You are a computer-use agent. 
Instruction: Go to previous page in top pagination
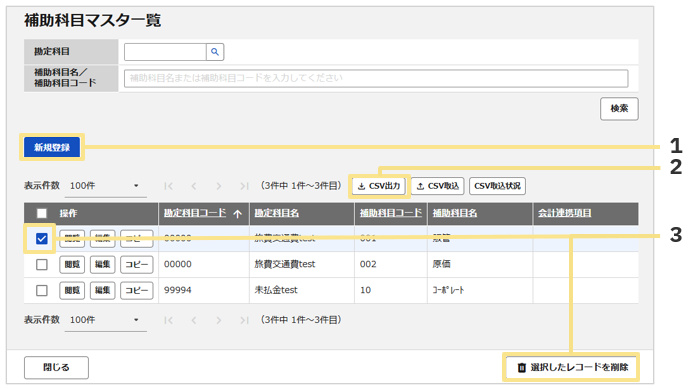coord(194,186)
